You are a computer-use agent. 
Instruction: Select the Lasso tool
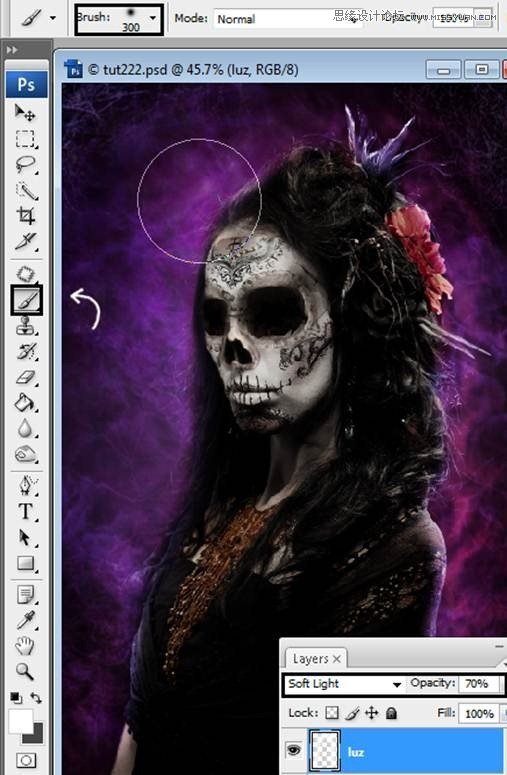click(x=25, y=164)
